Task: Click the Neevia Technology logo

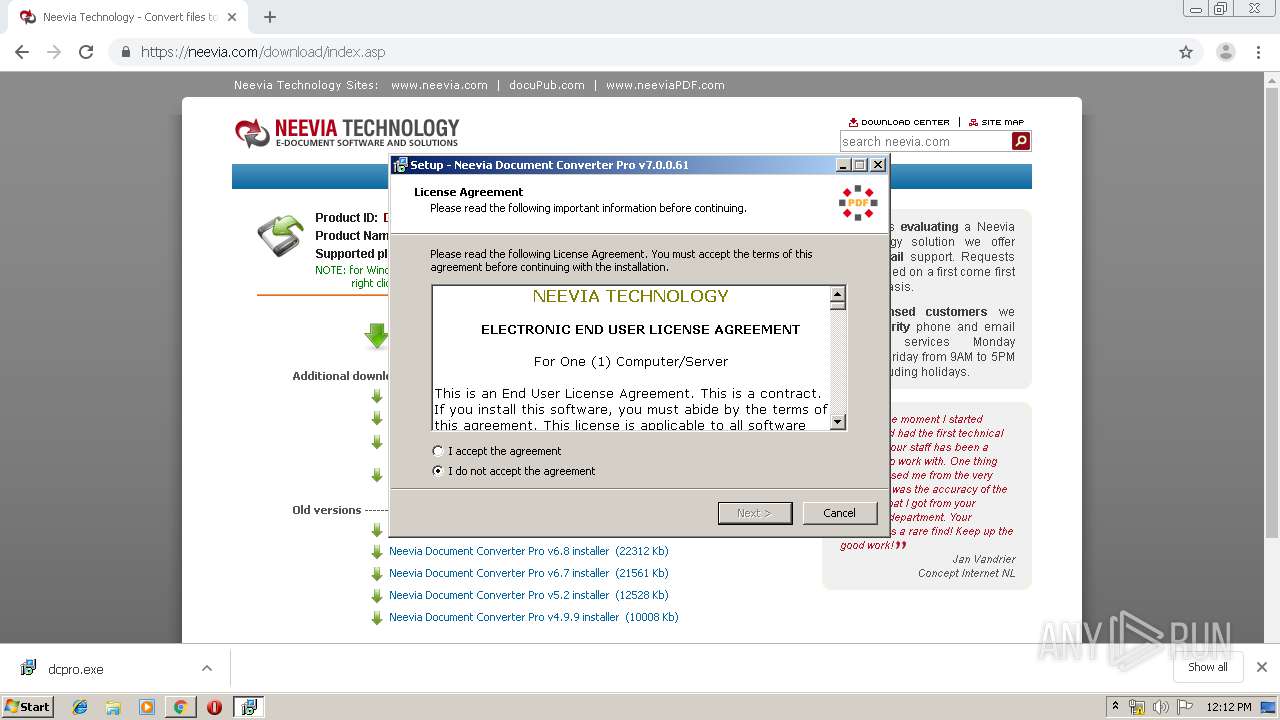Action: coord(347,132)
